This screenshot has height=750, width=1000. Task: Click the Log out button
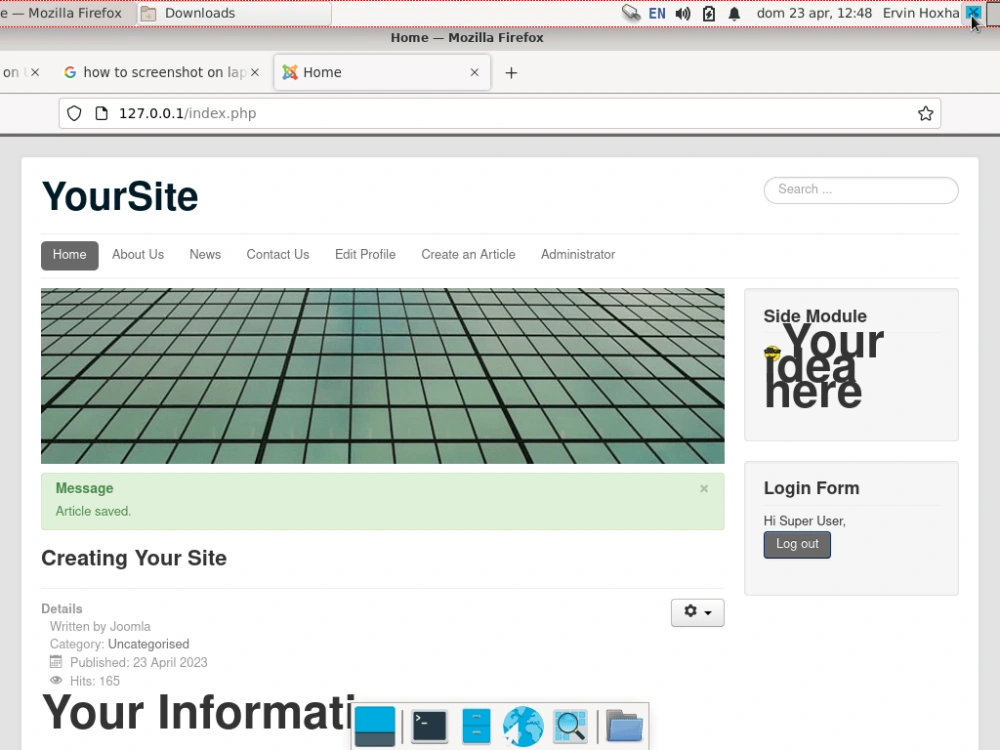(x=797, y=545)
